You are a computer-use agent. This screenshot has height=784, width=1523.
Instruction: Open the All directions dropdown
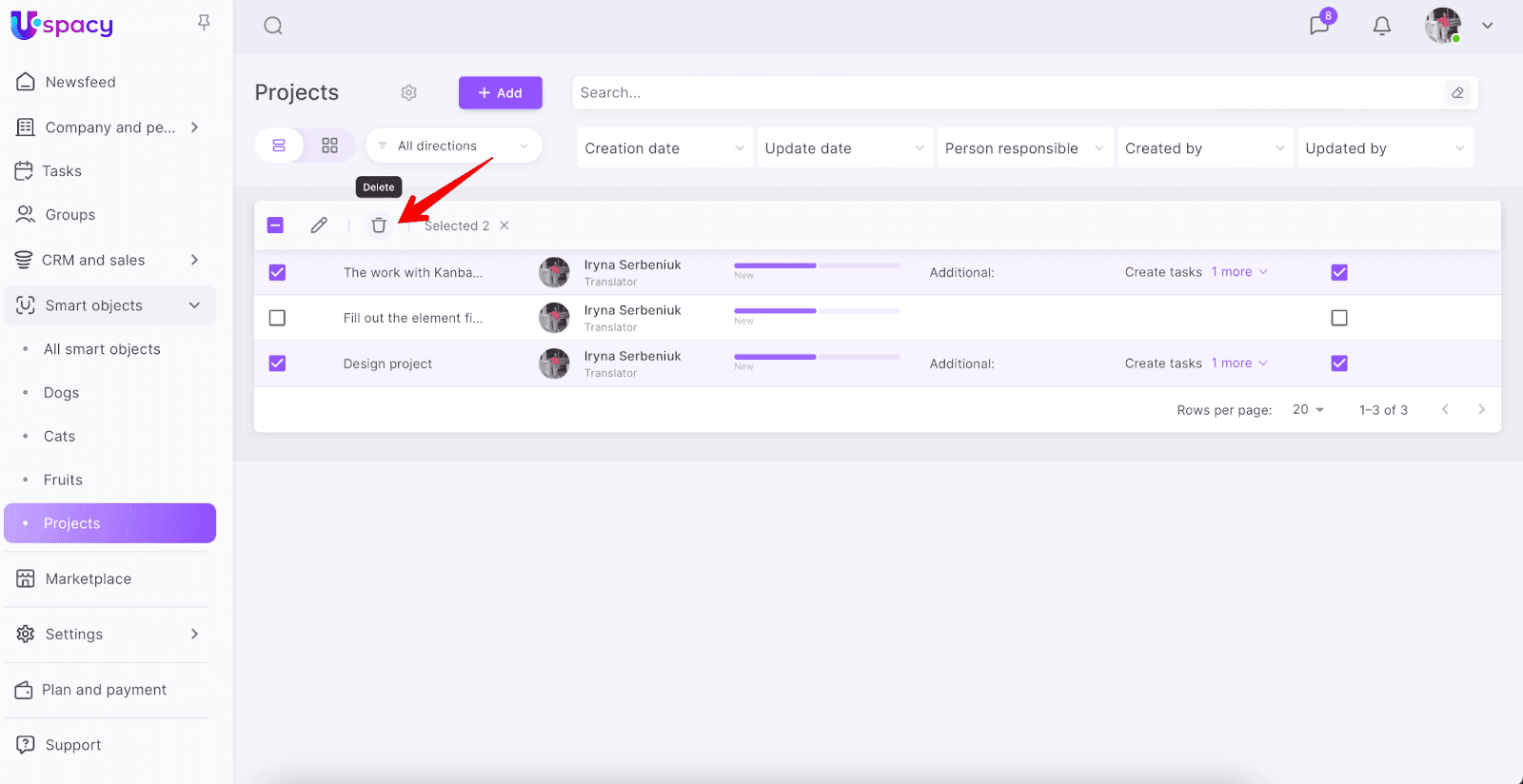point(453,146)
